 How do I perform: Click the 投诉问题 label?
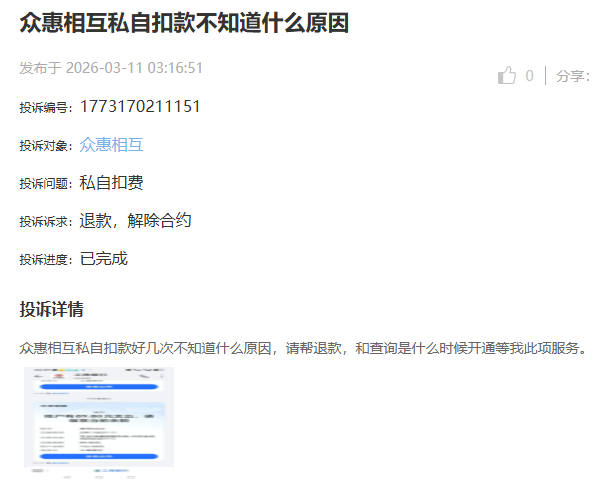tap(46, 183)
